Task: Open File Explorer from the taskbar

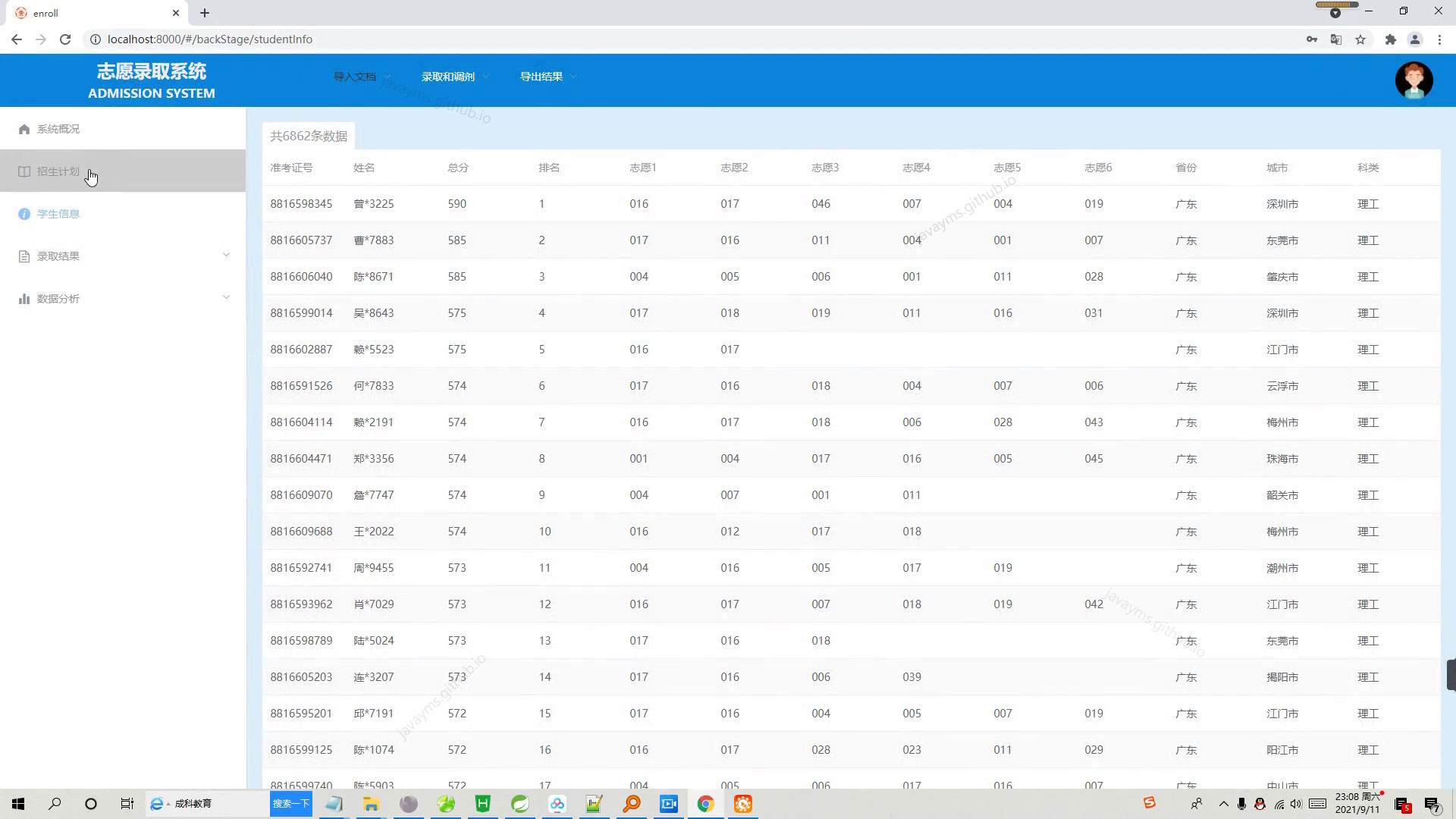Action: point(371,804)
